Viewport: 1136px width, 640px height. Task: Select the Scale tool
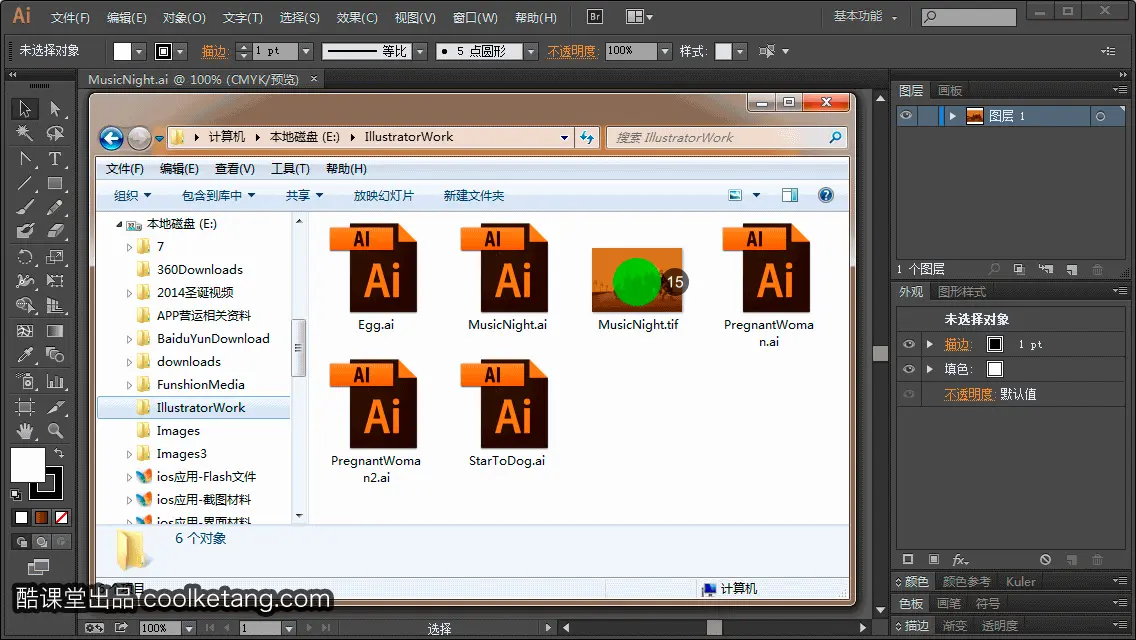point(55,257)
